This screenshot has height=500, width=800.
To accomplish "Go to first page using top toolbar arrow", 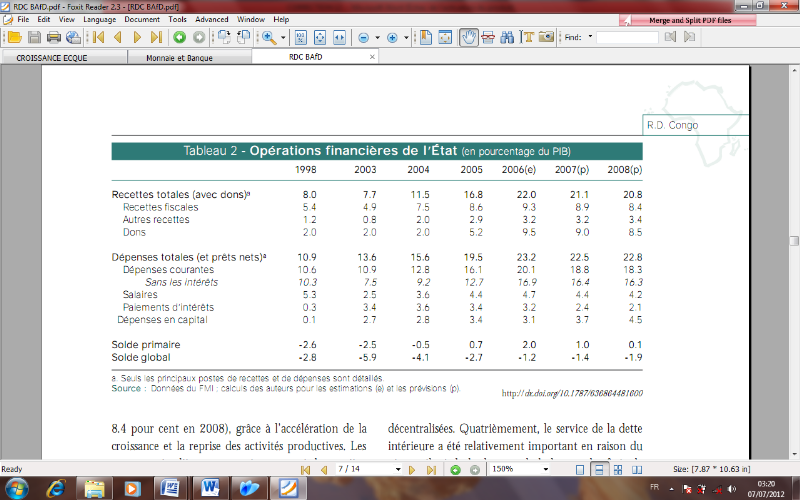I will 98,37.
